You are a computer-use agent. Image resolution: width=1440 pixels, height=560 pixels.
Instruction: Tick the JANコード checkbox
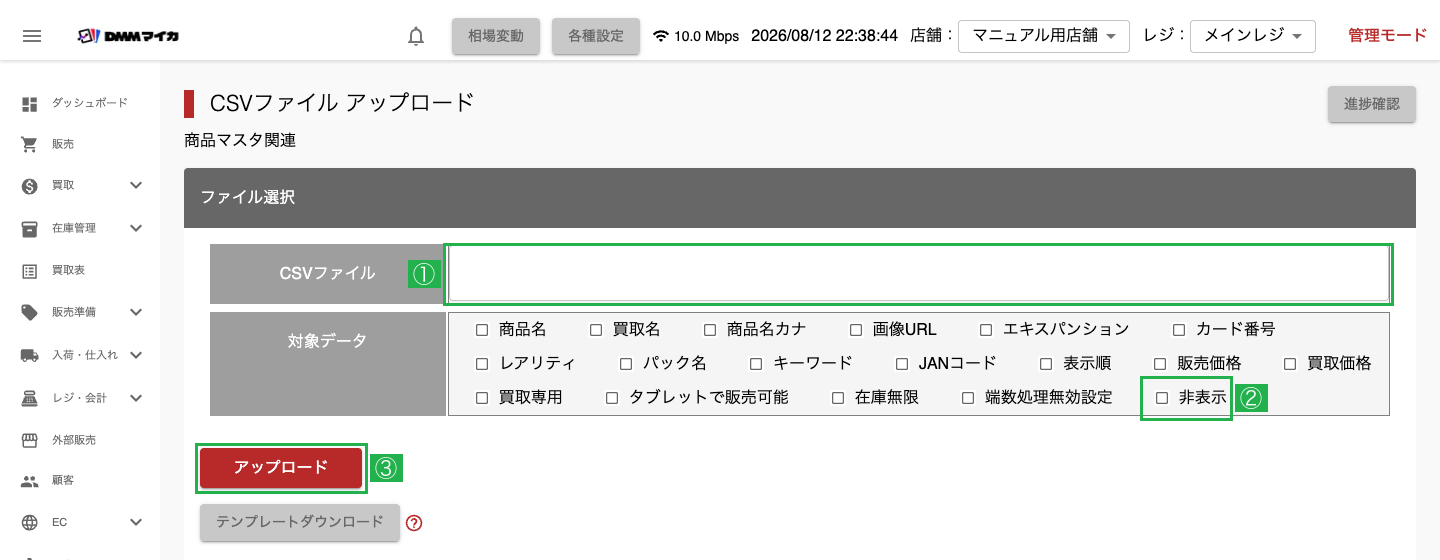[x=902, y=363]
